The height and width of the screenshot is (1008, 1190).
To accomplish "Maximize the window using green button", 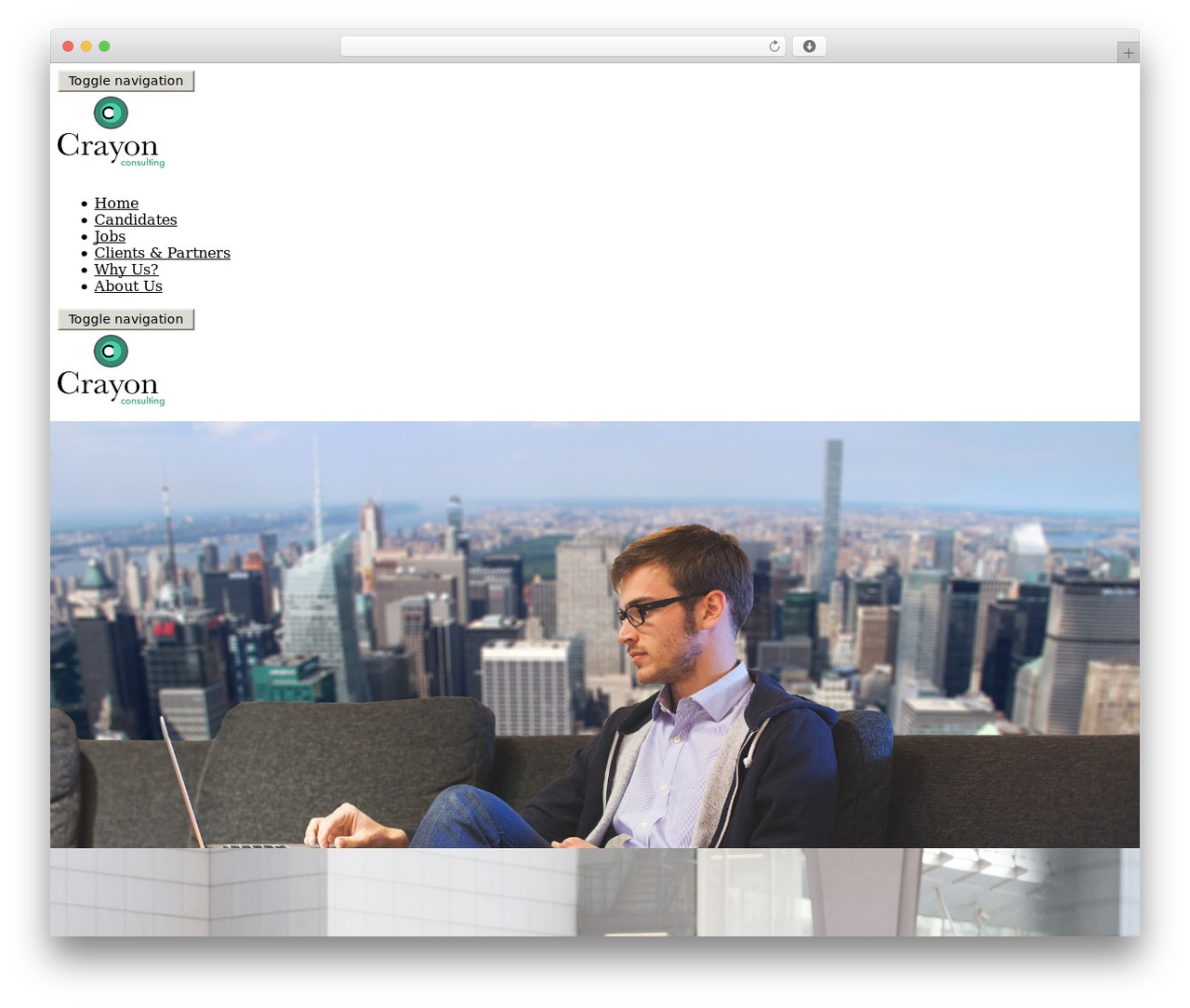I will pyautogui.click(x=104, y=46).
